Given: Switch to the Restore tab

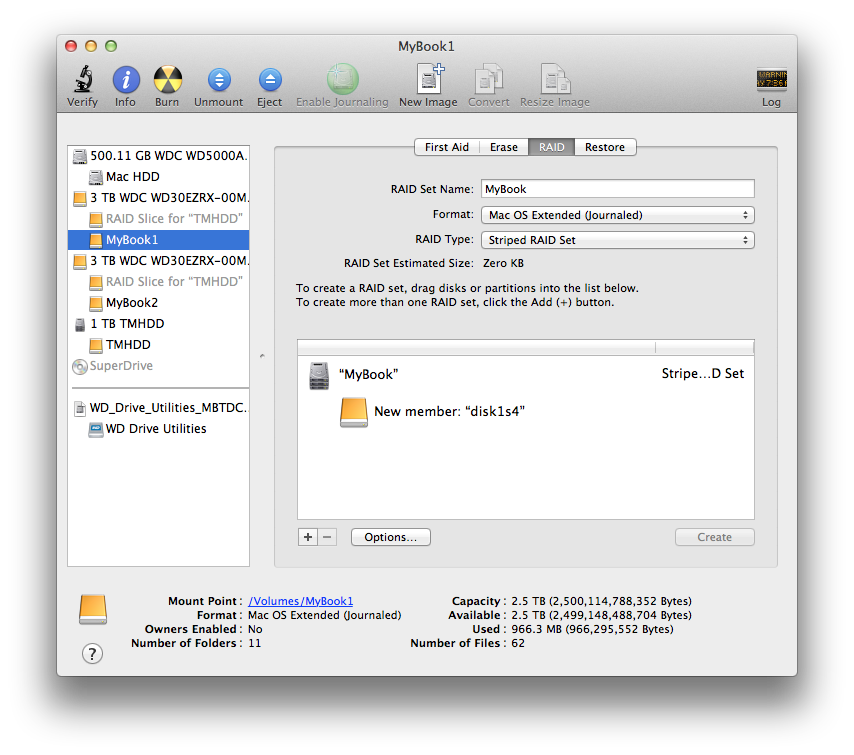Looking at the screenshot, I should coord(605,147).
